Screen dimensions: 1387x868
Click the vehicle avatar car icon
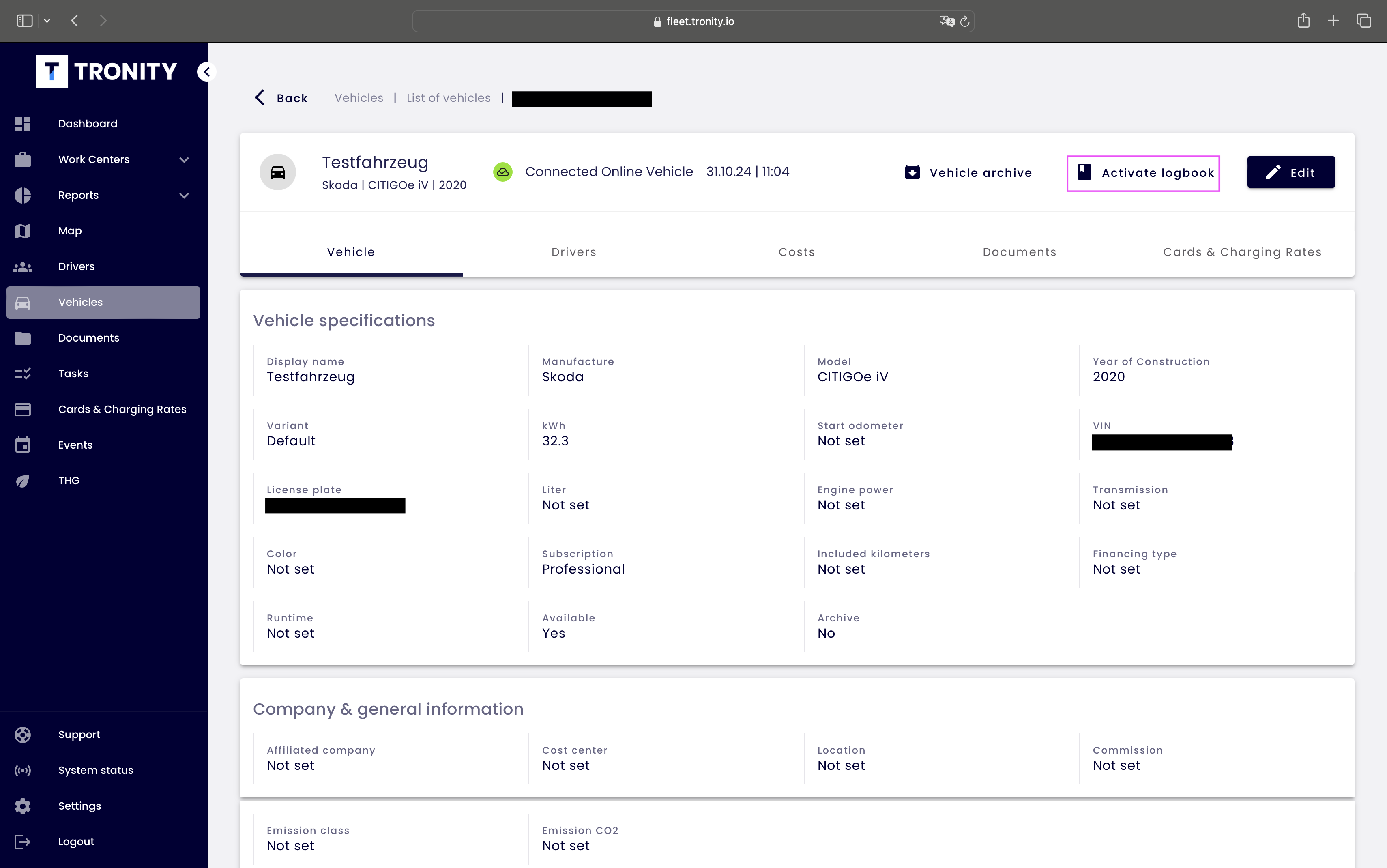[x=278, y=172]
